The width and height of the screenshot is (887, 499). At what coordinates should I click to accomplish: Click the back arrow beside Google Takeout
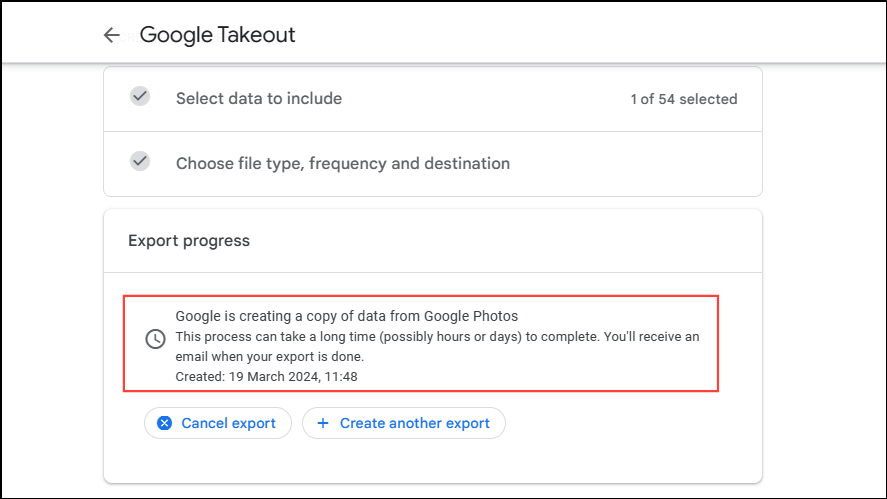pyautogui.click(x=111, y=35)
